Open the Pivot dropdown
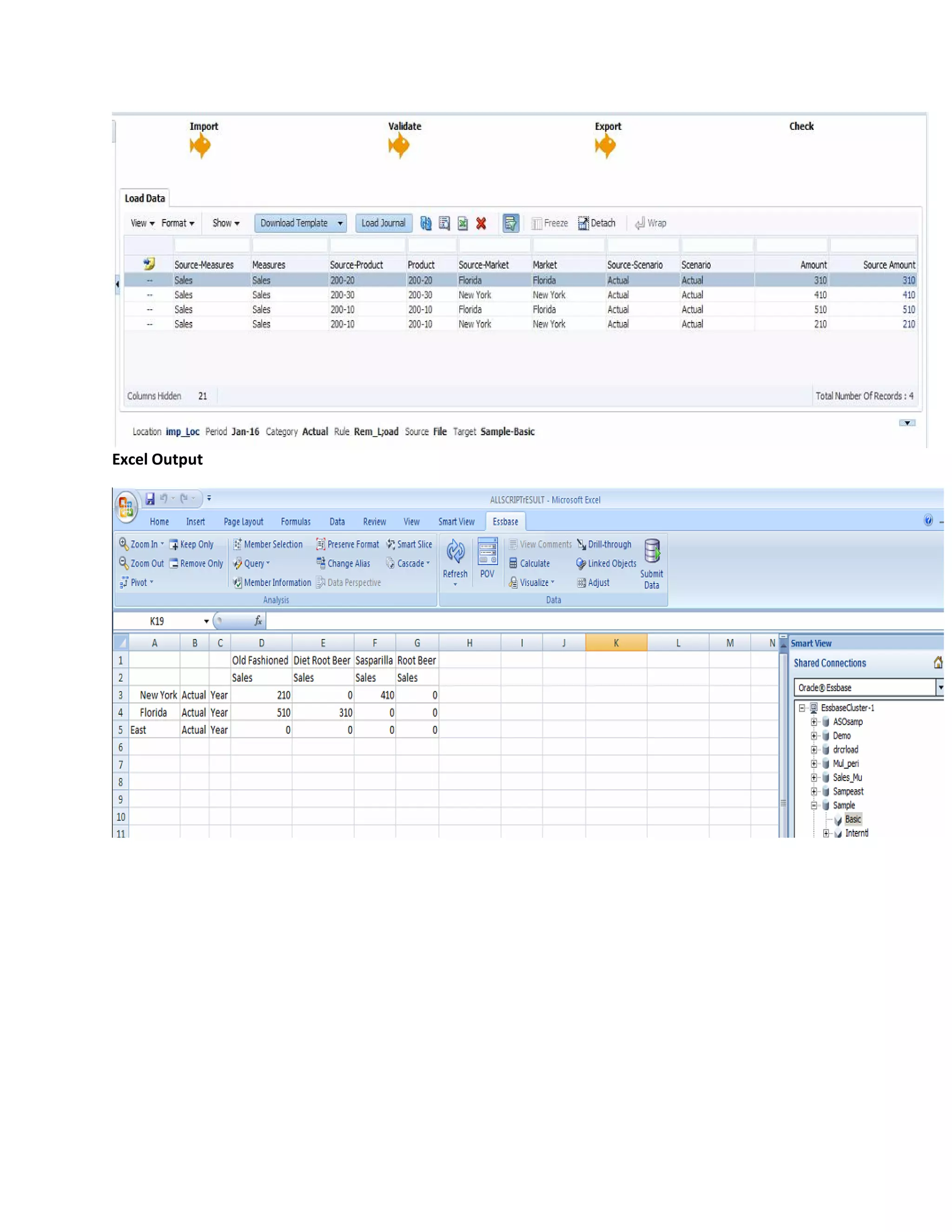This screenshot has height=1232, width=952. (136, 583)
